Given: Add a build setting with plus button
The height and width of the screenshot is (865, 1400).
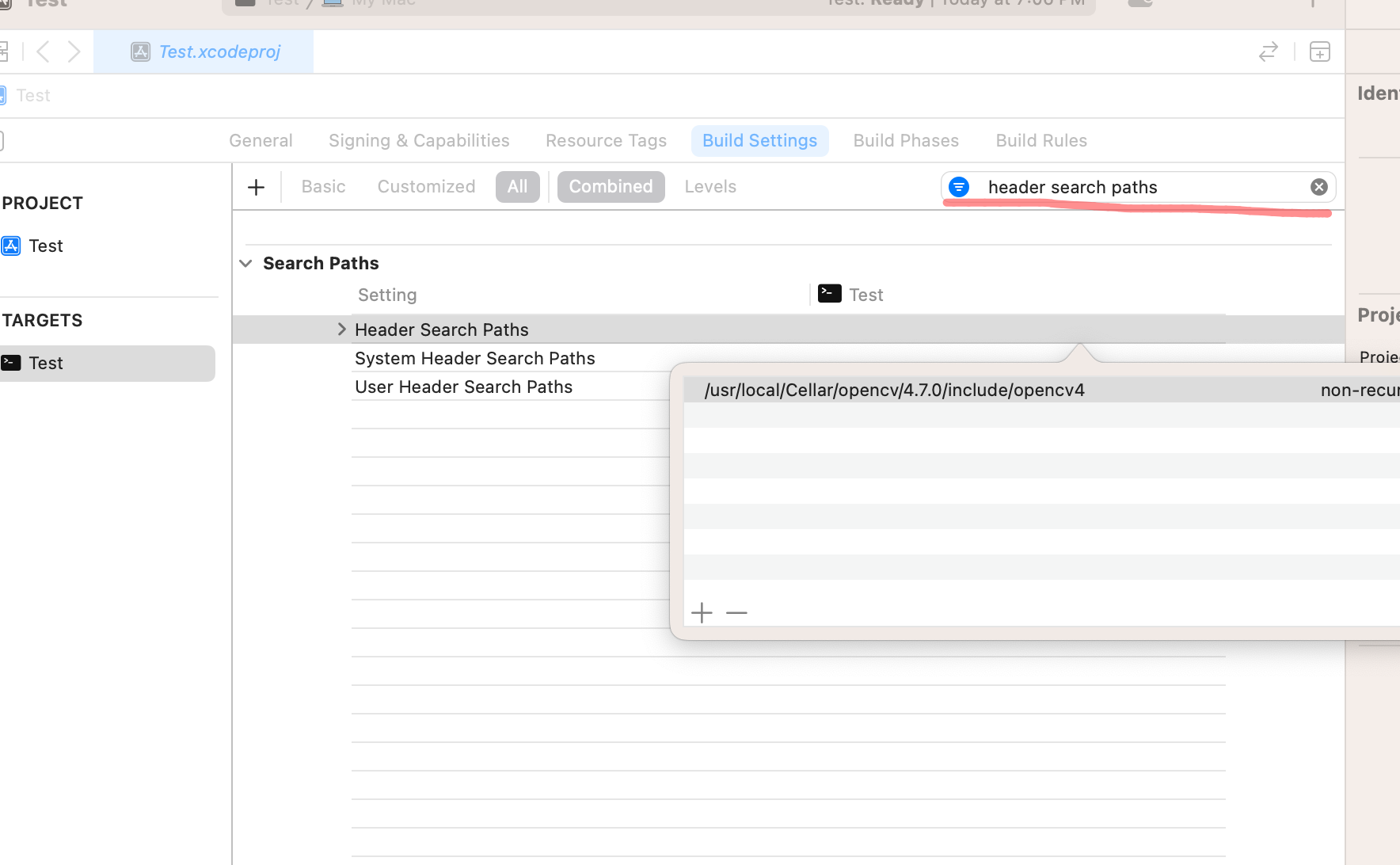Looking at the screenshot, I should (256, 188).
